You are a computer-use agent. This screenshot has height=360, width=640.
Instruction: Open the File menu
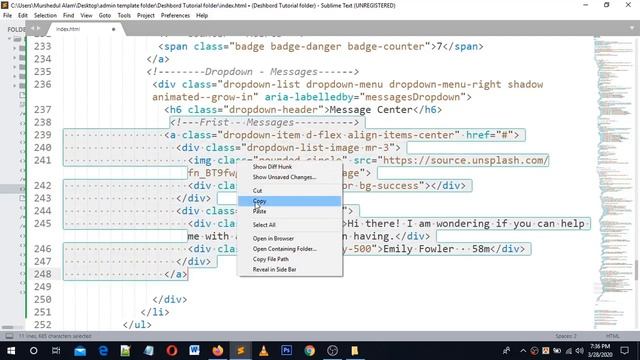point(7,16)
